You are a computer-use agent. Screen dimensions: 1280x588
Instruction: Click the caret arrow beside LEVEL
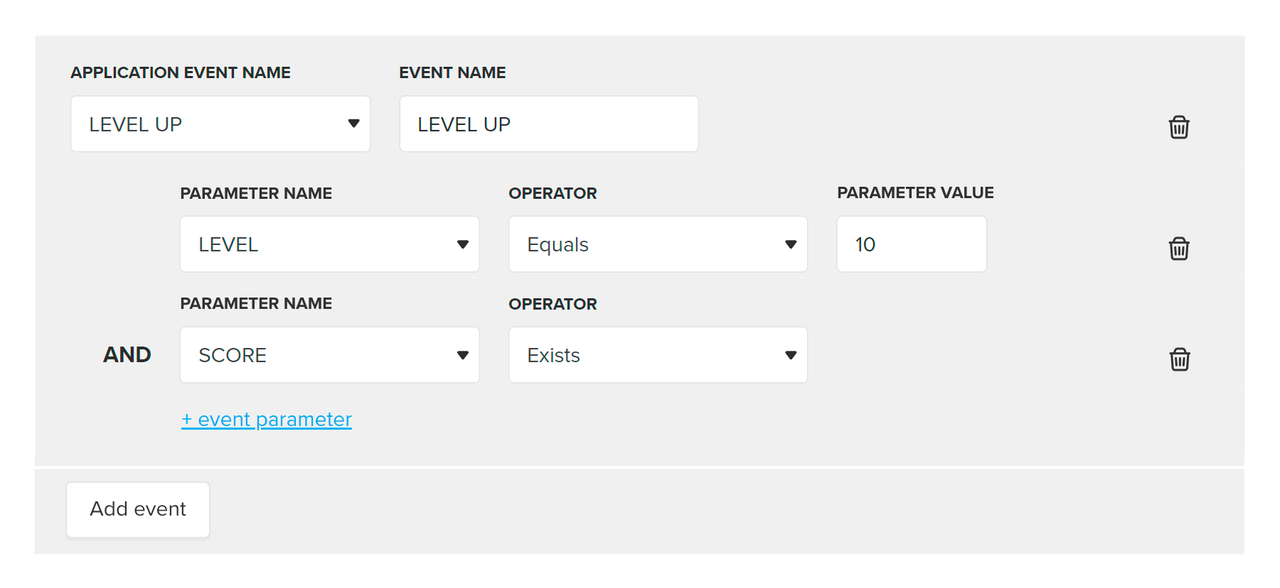(462, 244)
